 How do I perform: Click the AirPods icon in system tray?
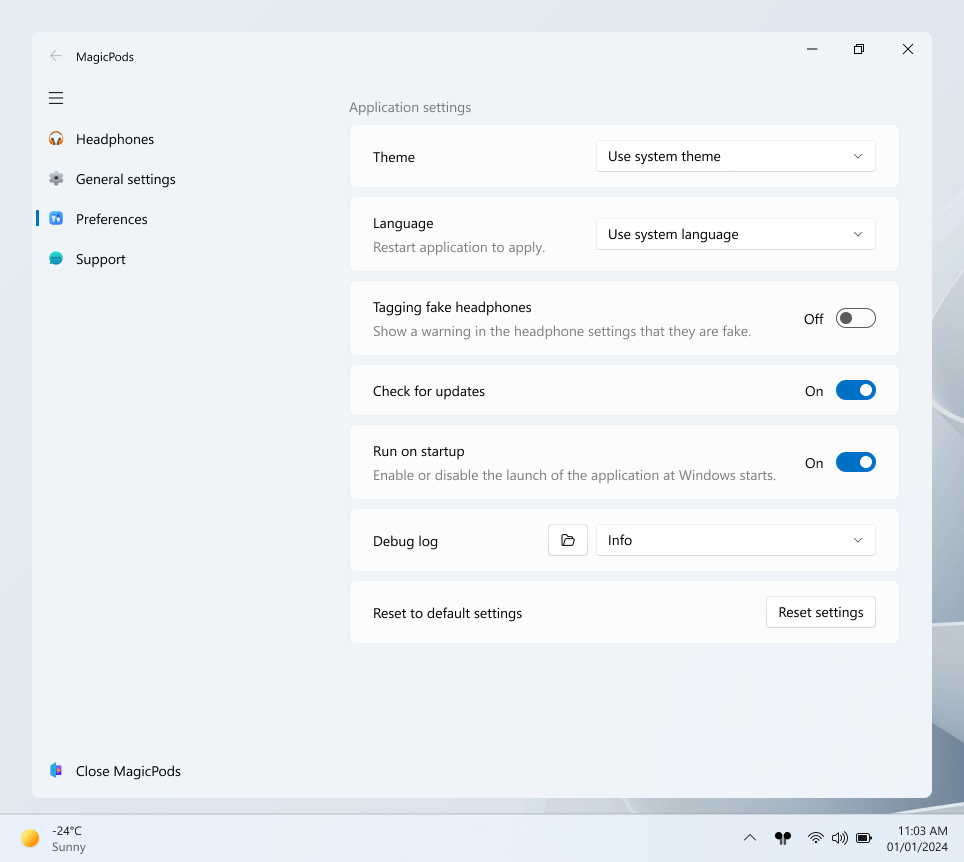[782, 837]
